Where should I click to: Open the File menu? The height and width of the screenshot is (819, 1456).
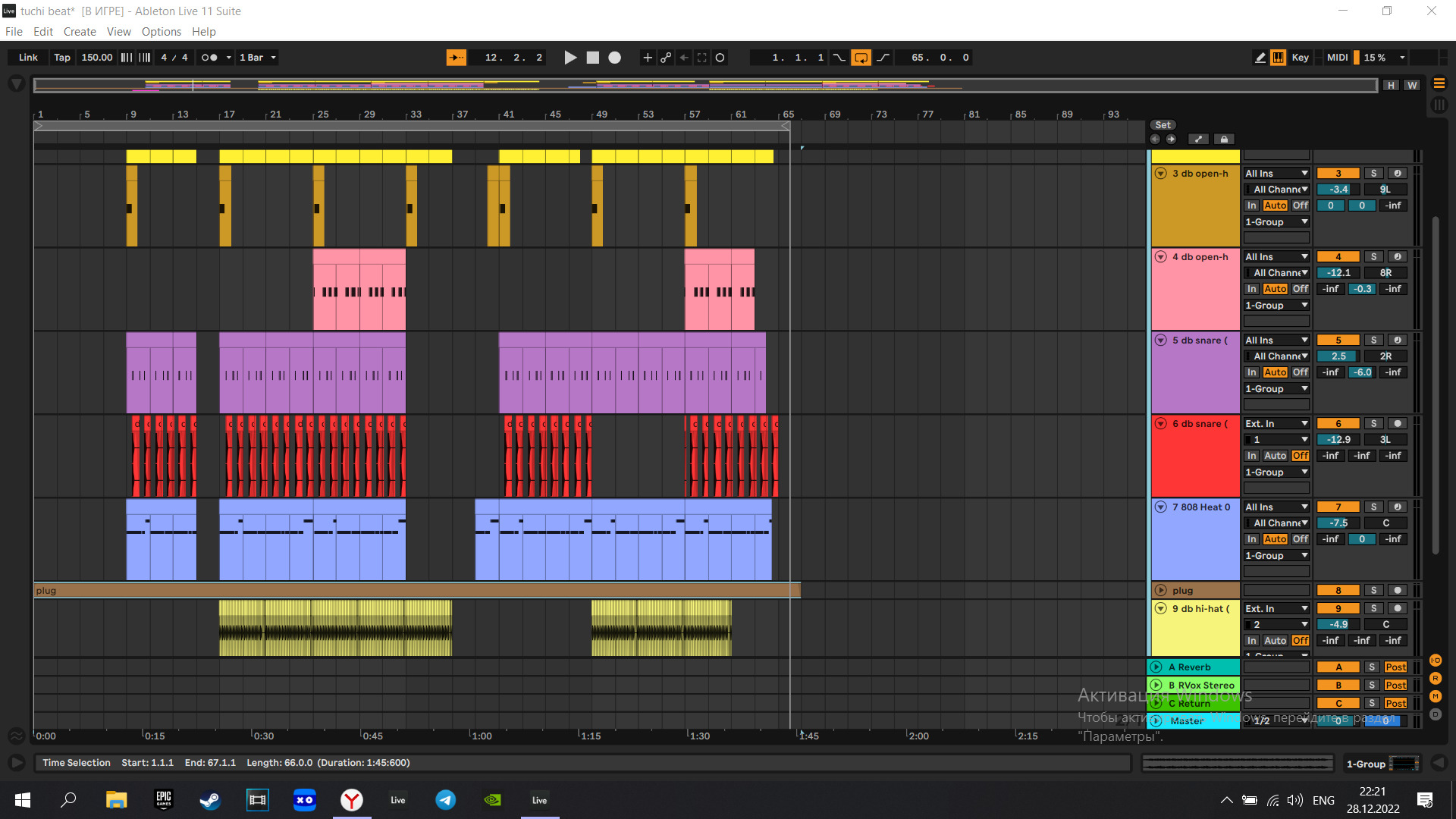(x=14, y=32)
